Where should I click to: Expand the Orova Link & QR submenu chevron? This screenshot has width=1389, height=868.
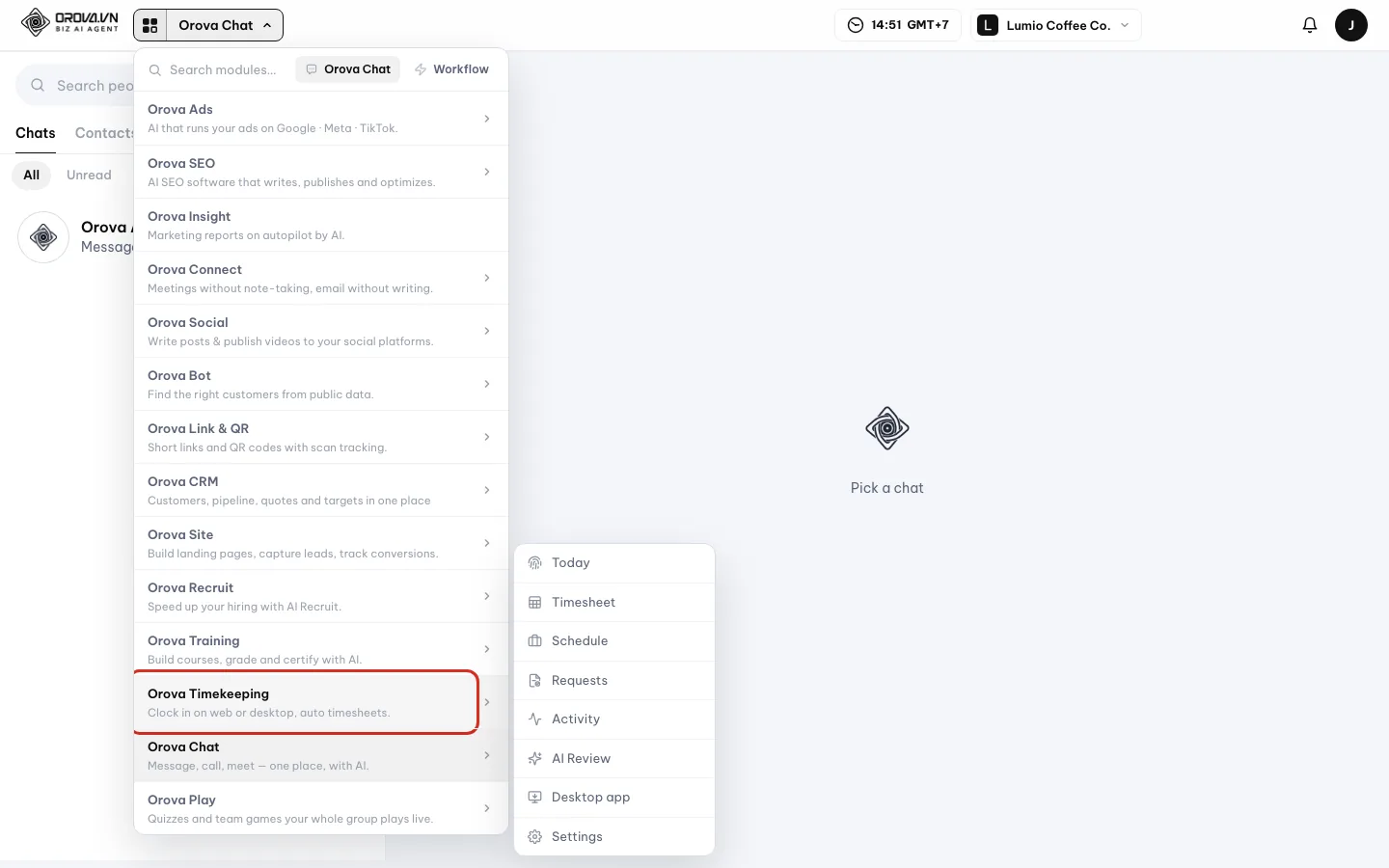[x=487, y=437]
